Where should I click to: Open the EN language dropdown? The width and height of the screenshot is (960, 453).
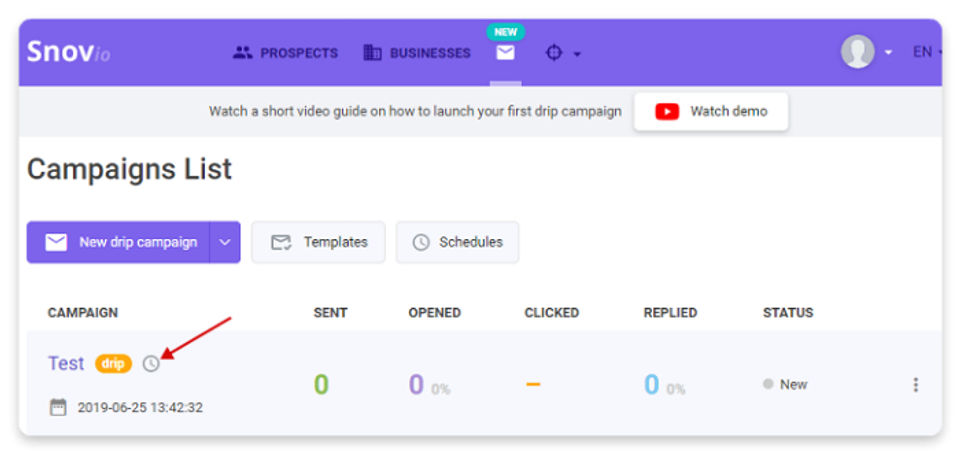tap(925, 52)
